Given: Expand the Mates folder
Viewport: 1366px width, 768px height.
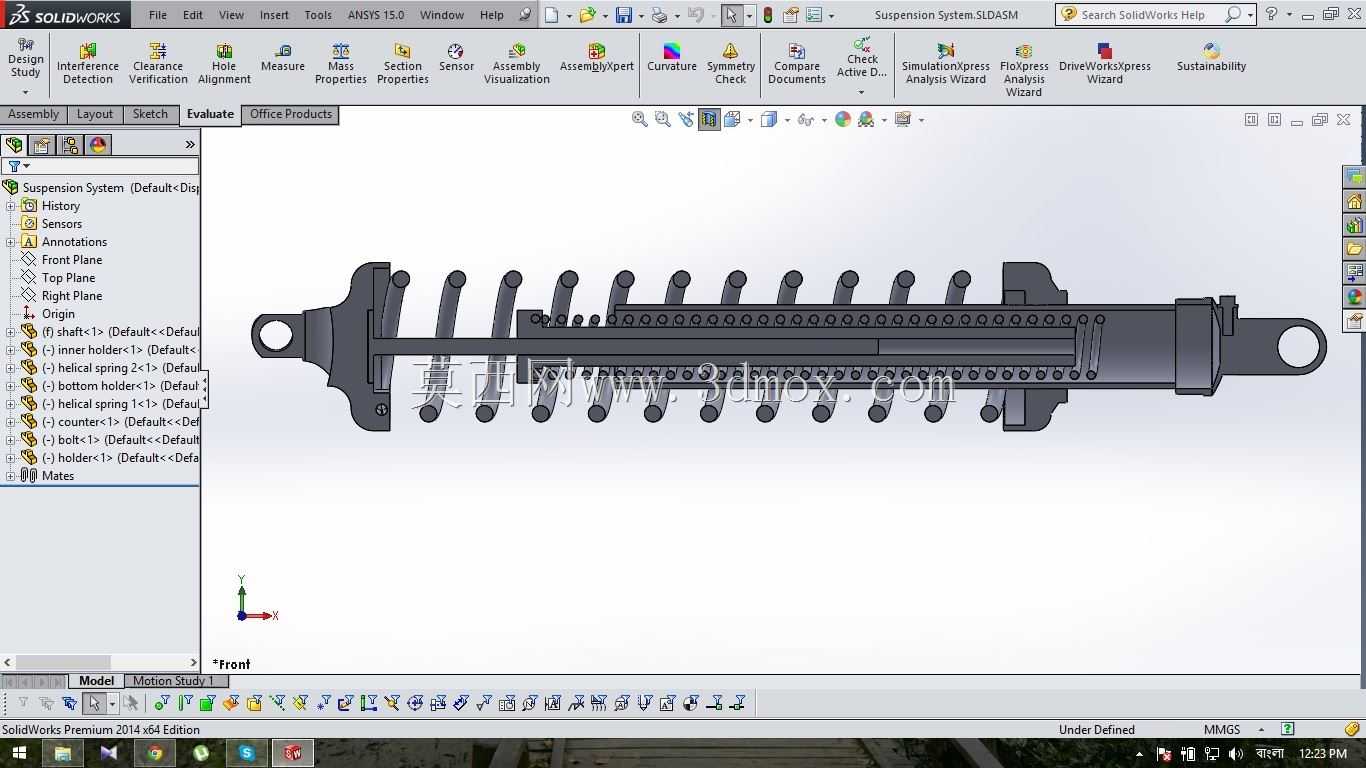Looking at the screenshot, I should [x=10, y=476].
